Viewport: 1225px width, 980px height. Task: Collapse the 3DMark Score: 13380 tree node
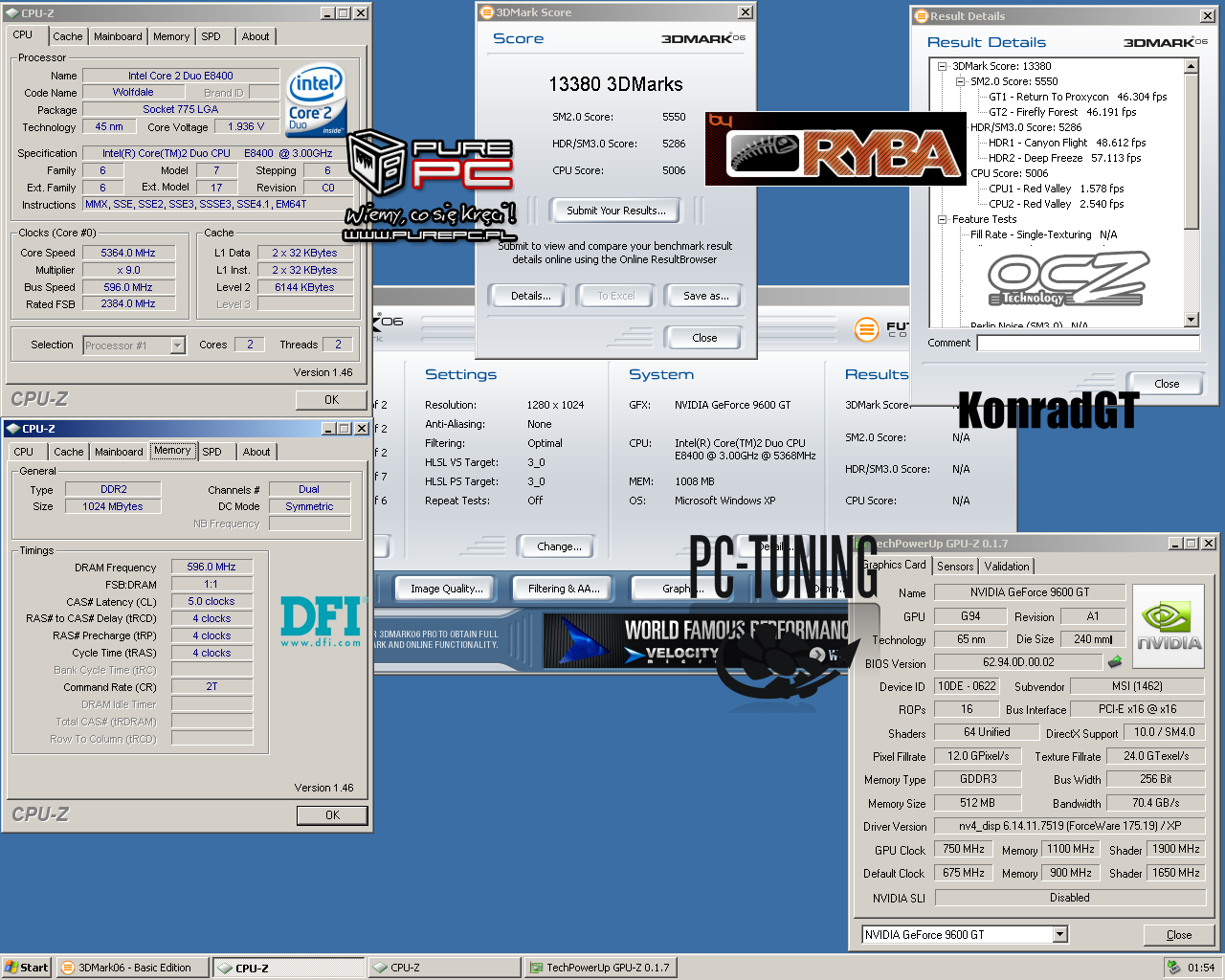click(943, 66)
